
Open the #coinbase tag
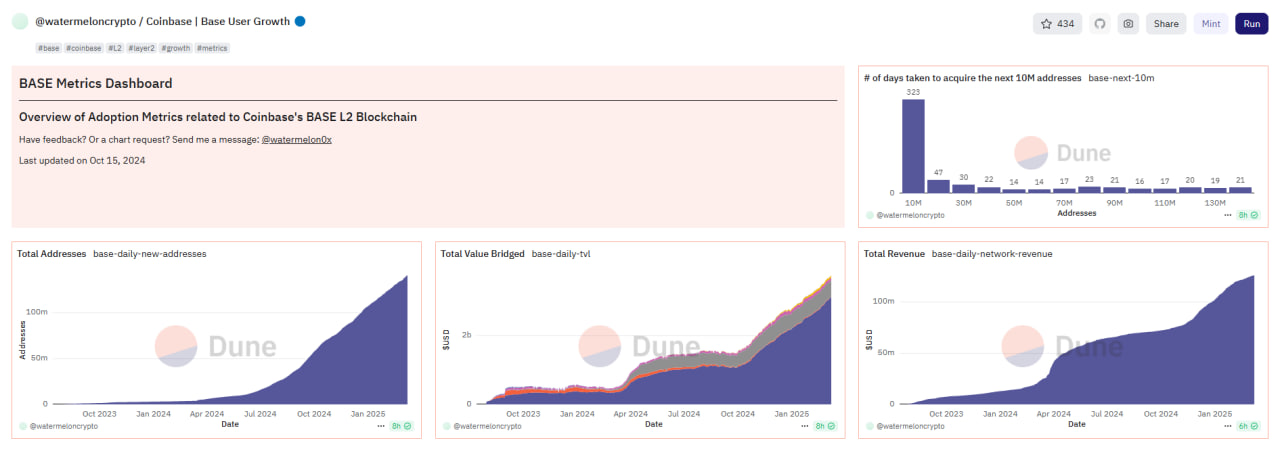pos(84,47)
